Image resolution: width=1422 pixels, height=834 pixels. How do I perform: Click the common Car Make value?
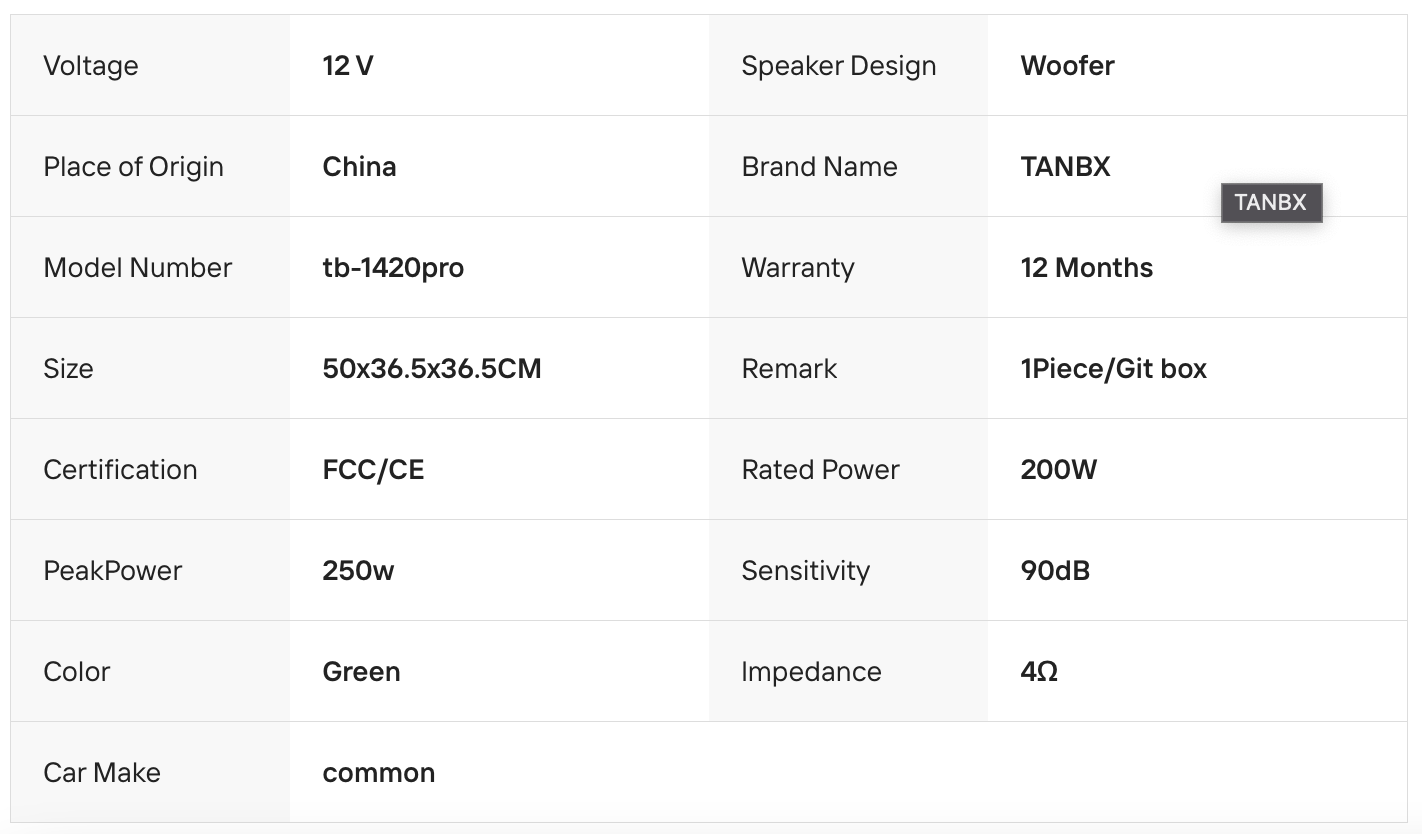(x=378, y=773)
